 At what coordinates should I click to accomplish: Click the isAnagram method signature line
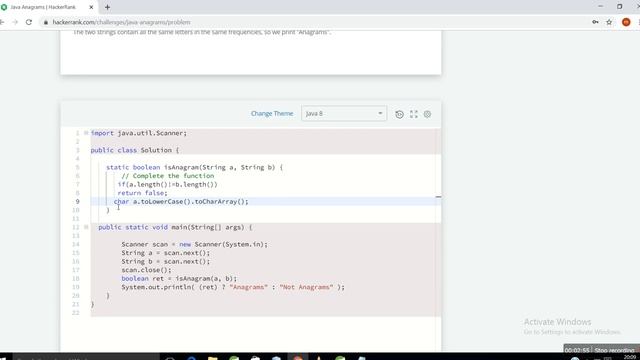tap(194, 167)
